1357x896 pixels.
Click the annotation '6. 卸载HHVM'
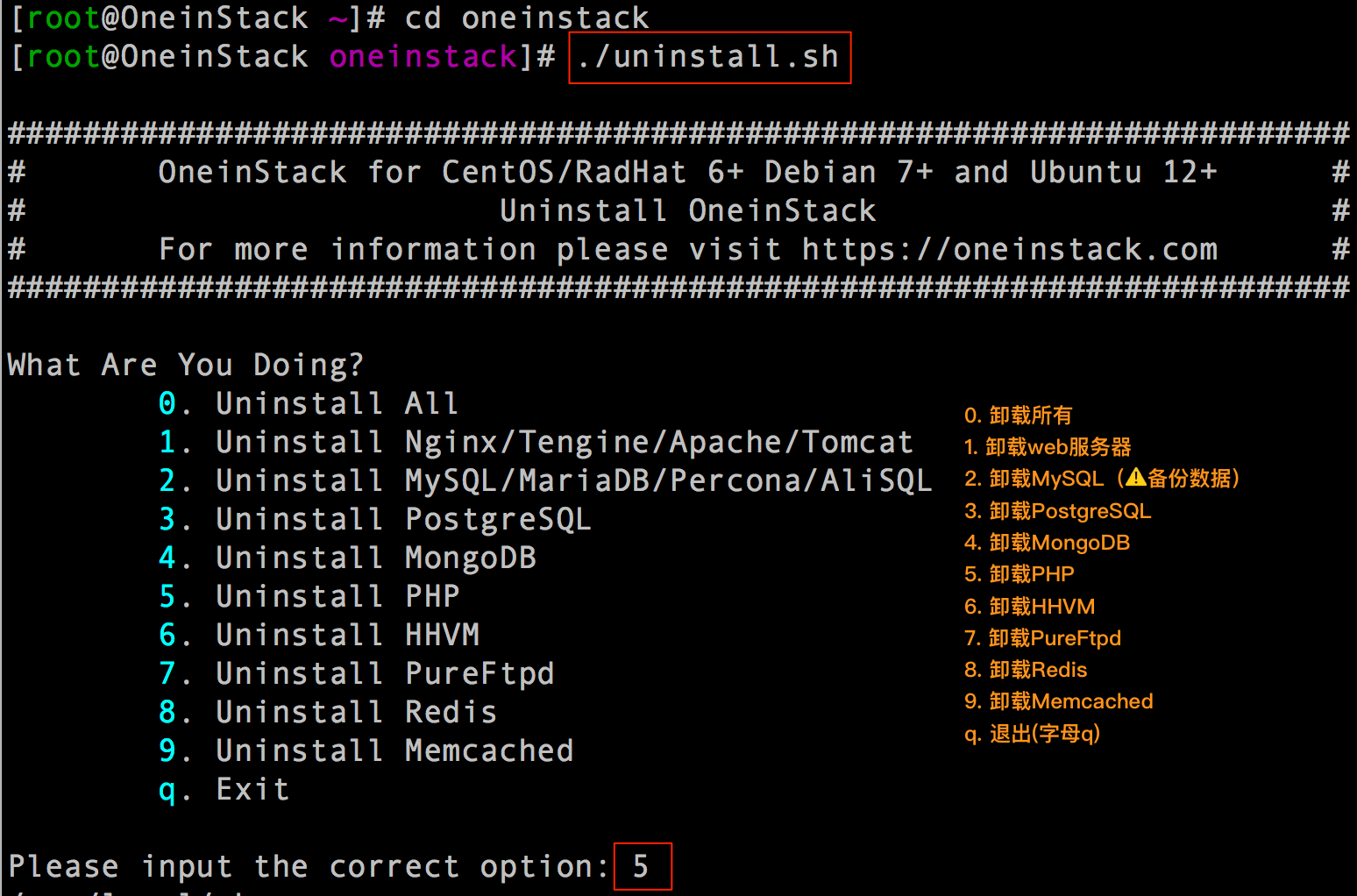1029,607
